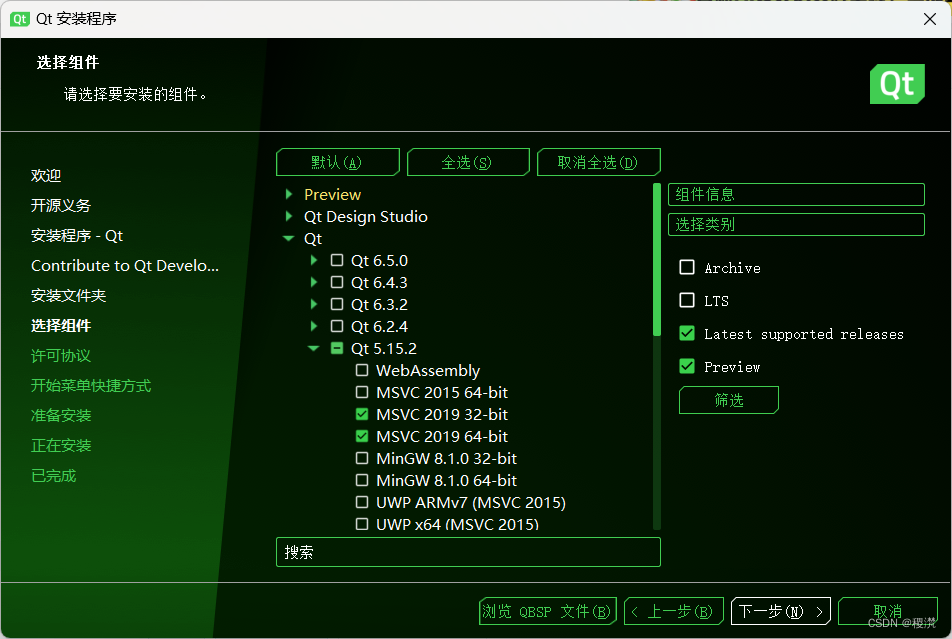Select the Qt 6.5.0 tree label
The width and height of the screenshot is (952, 639).
click(x=379, y=260)
